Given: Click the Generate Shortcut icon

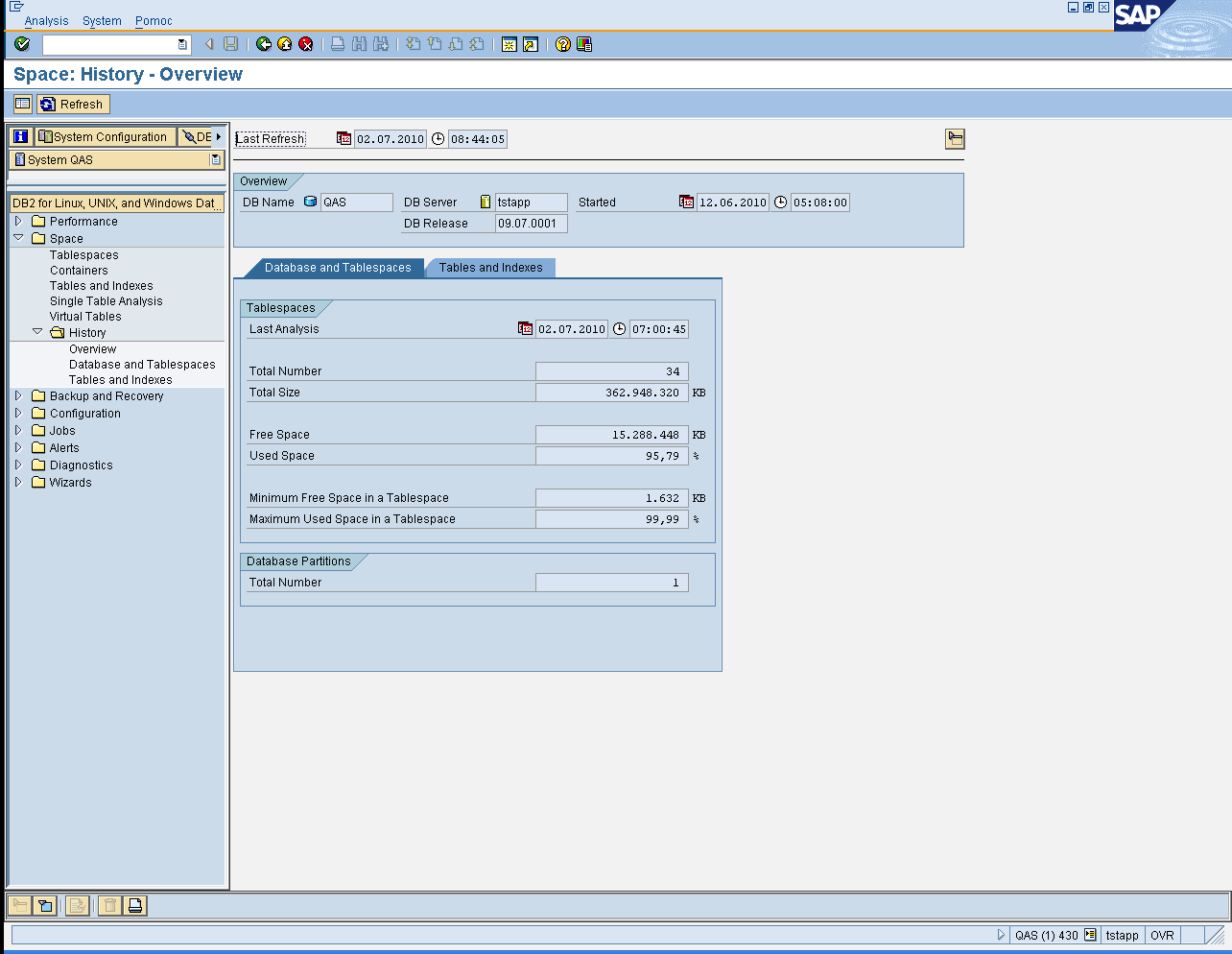Looking at the screenshot, I should (x=531, y=44).
